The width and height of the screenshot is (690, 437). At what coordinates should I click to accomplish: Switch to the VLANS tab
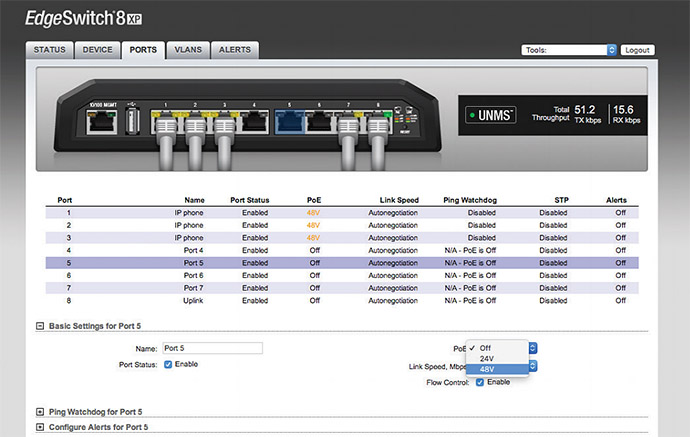[188, 50]
